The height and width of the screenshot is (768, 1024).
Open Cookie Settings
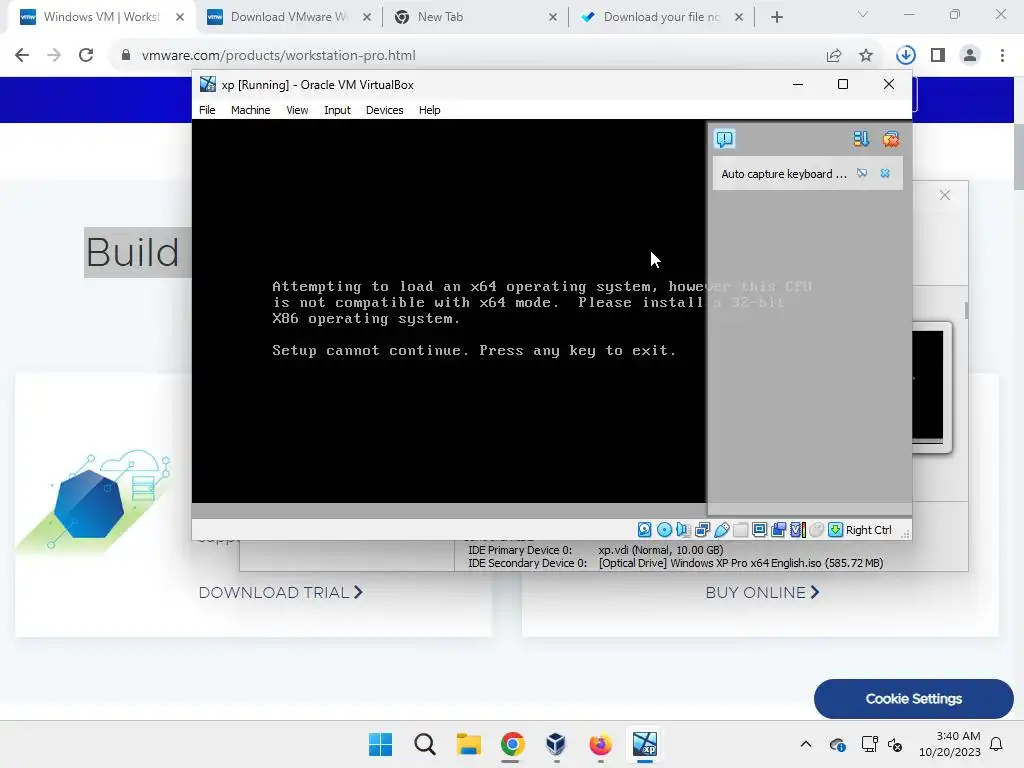click(x=914, y=699)
